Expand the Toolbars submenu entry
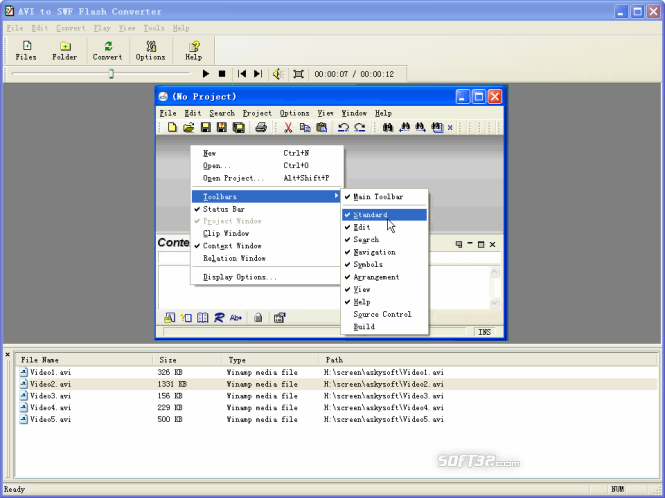 [266, 196]
